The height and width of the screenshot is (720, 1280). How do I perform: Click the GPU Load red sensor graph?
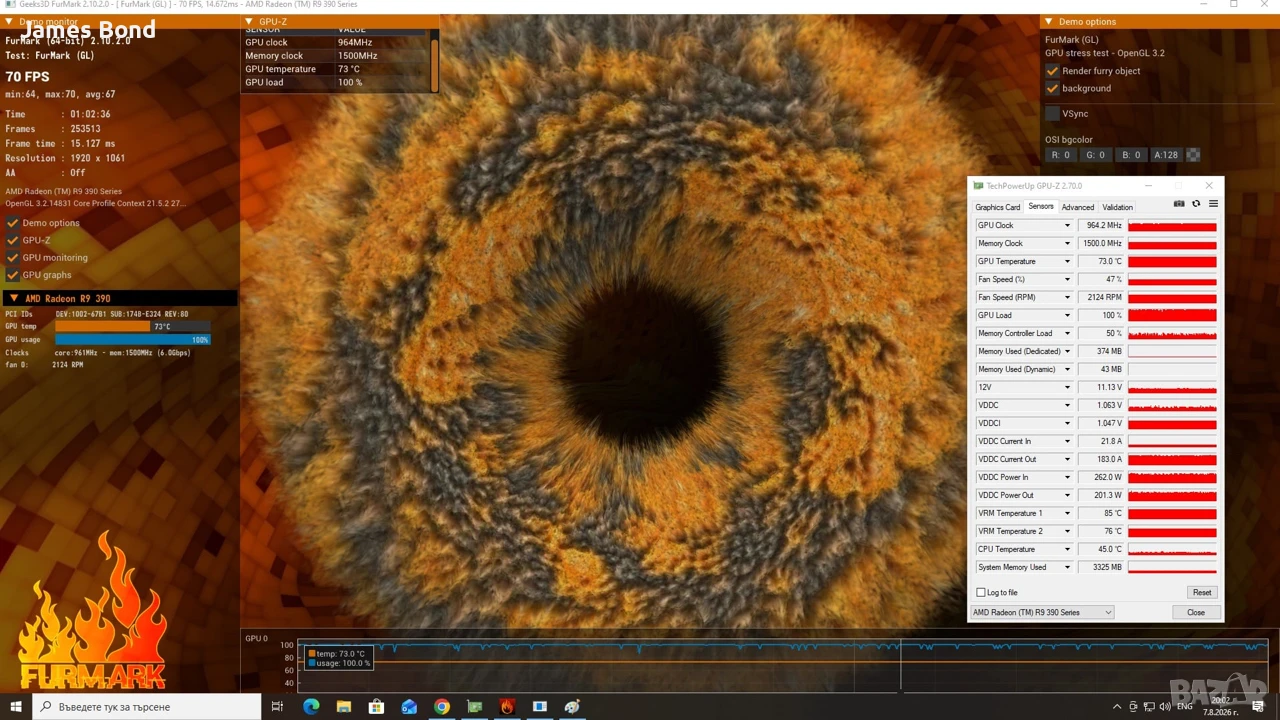coord(1172,316)
